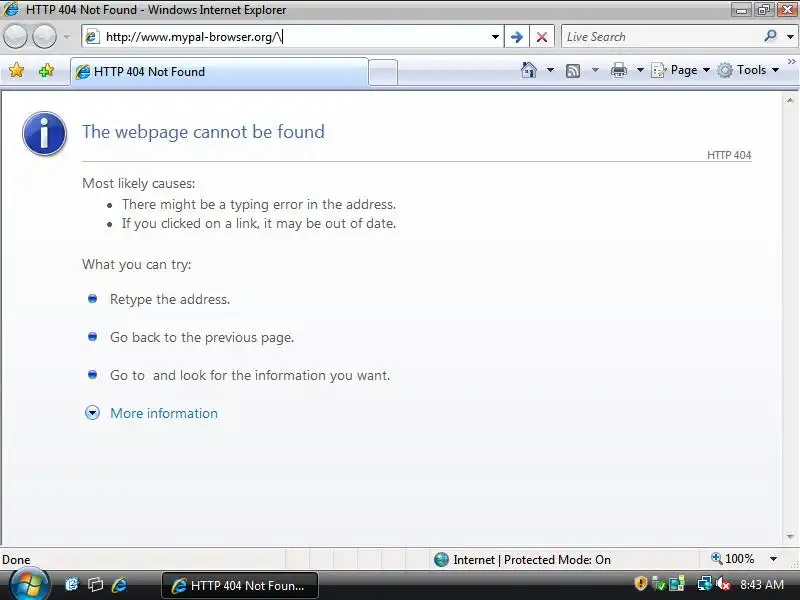The width and height of the screenshot is (800, 600).
Task: Click the Internet zone globe icon
Action: 441,560
